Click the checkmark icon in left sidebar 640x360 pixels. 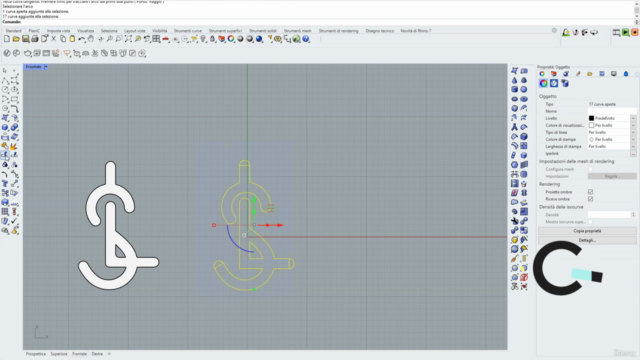pos(14,221)
